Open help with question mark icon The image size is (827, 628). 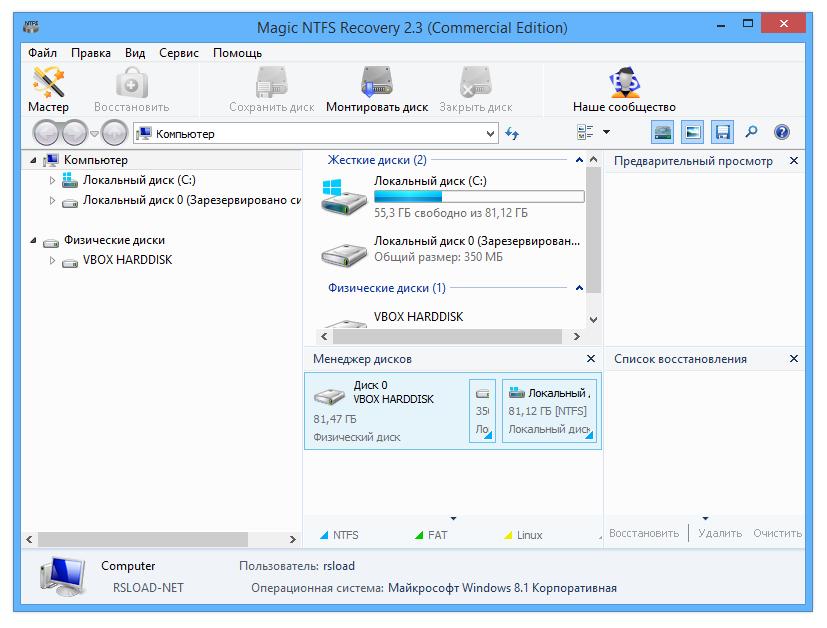click(x=782, y=132)
